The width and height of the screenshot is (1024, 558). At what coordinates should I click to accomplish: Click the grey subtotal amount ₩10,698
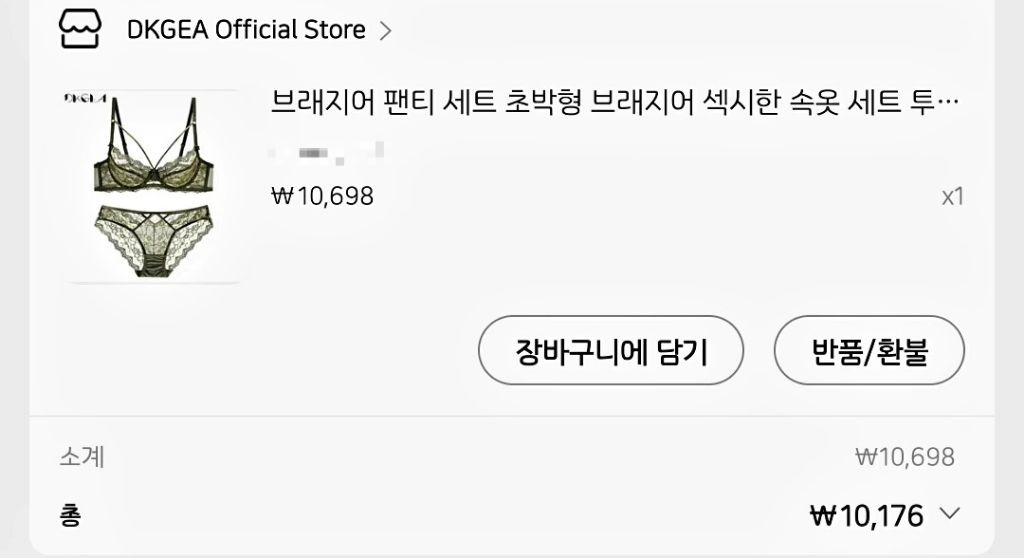point(904,457)
